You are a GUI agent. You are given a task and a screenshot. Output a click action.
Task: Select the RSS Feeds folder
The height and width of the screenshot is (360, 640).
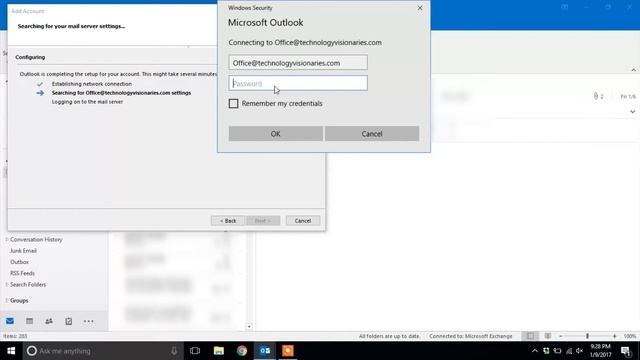(x=22, y=273)
